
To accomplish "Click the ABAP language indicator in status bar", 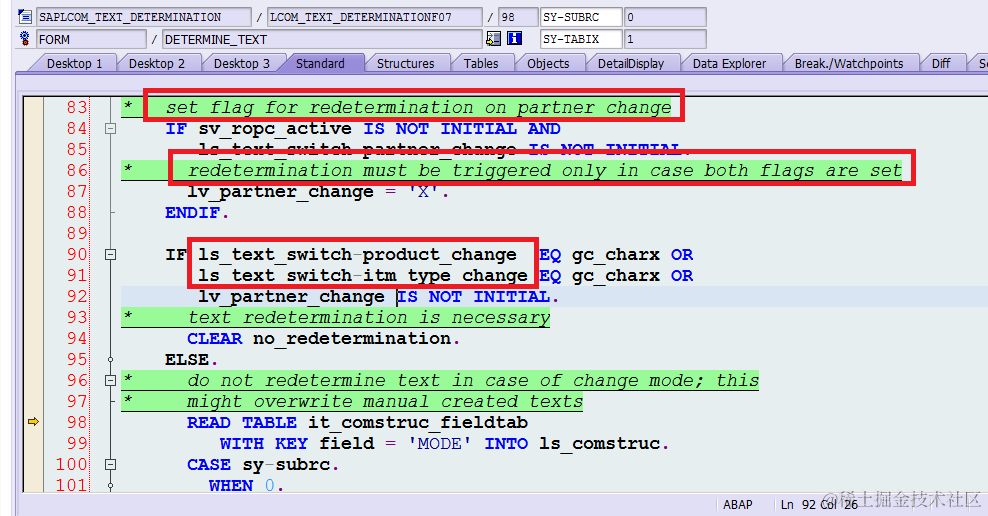I will coord(738,505).
